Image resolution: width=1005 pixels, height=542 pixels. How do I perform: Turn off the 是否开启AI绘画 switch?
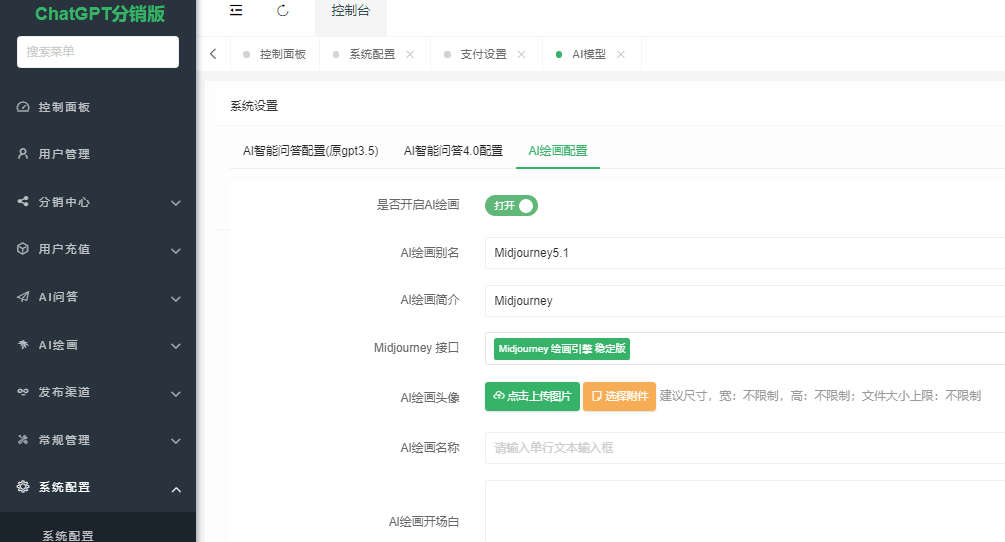[511, 206]
